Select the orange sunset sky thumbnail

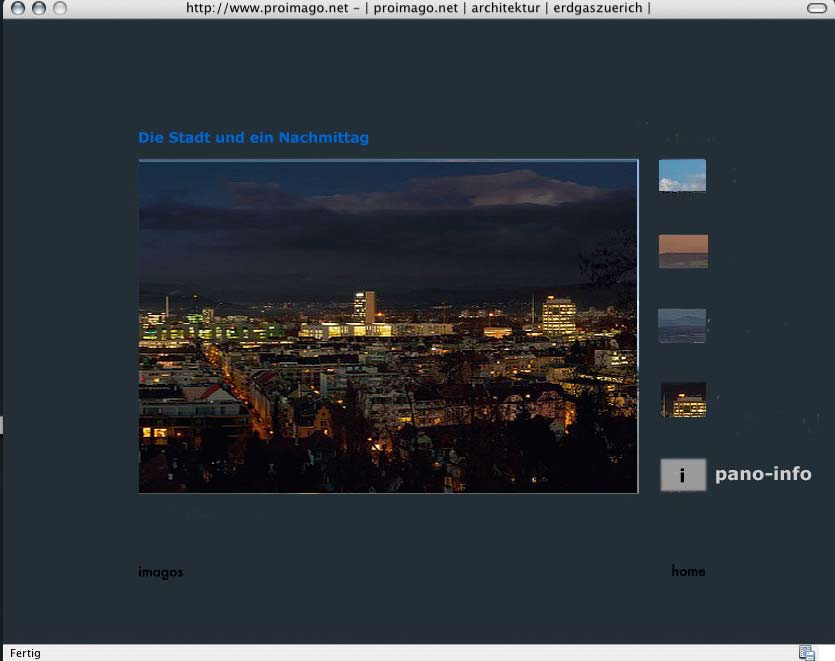[683, 251]
